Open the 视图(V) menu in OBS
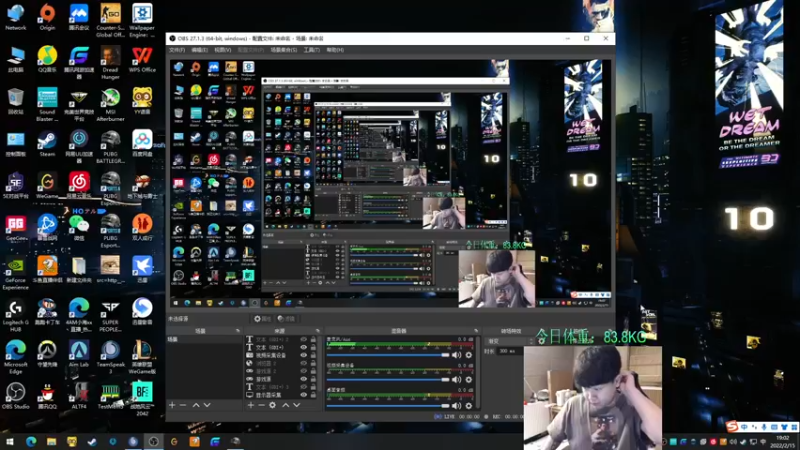The width and height of the screenshot is (800, 450). click(222, 50)
